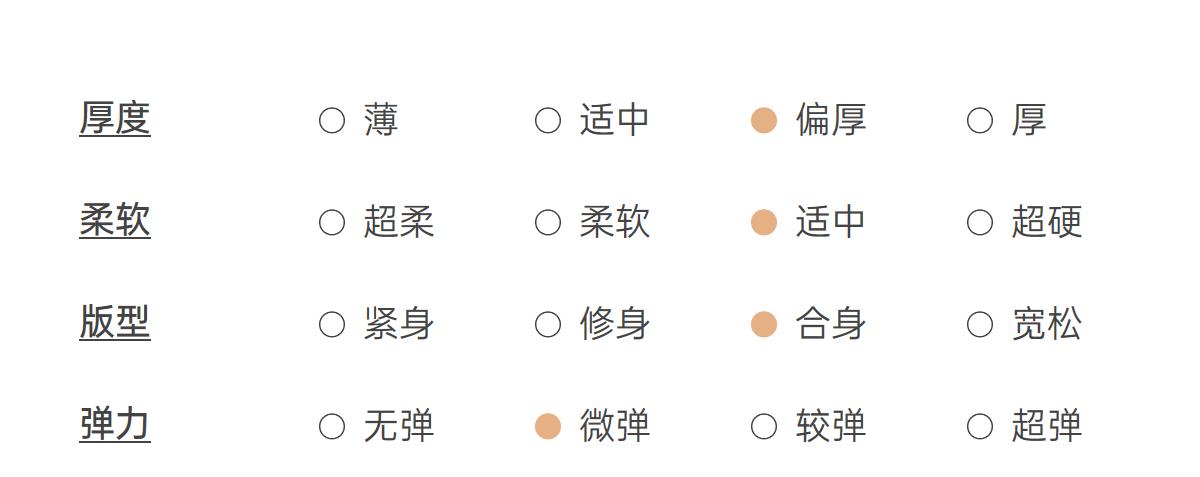This screenshot has height=477, width=1200.
Task: Click the selected 微弹 radio button
Action: [x=548, y=427]
